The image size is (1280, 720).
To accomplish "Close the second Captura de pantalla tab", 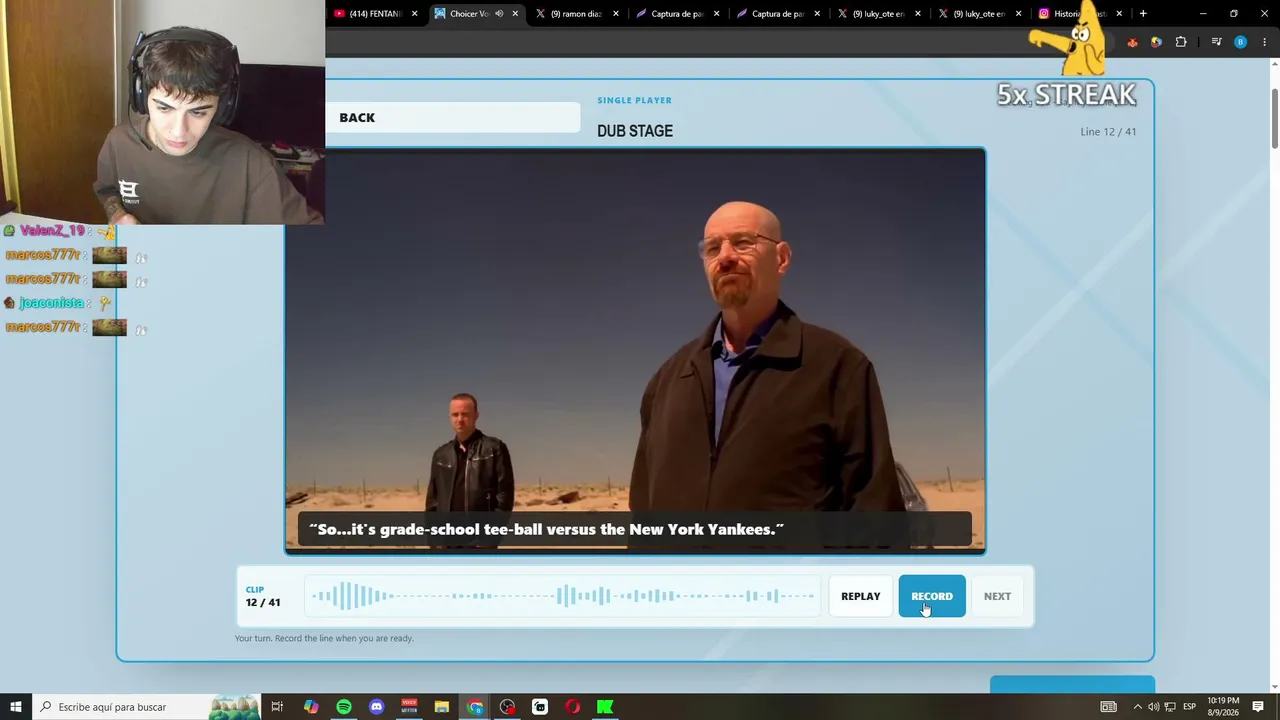I will (817, 14).
